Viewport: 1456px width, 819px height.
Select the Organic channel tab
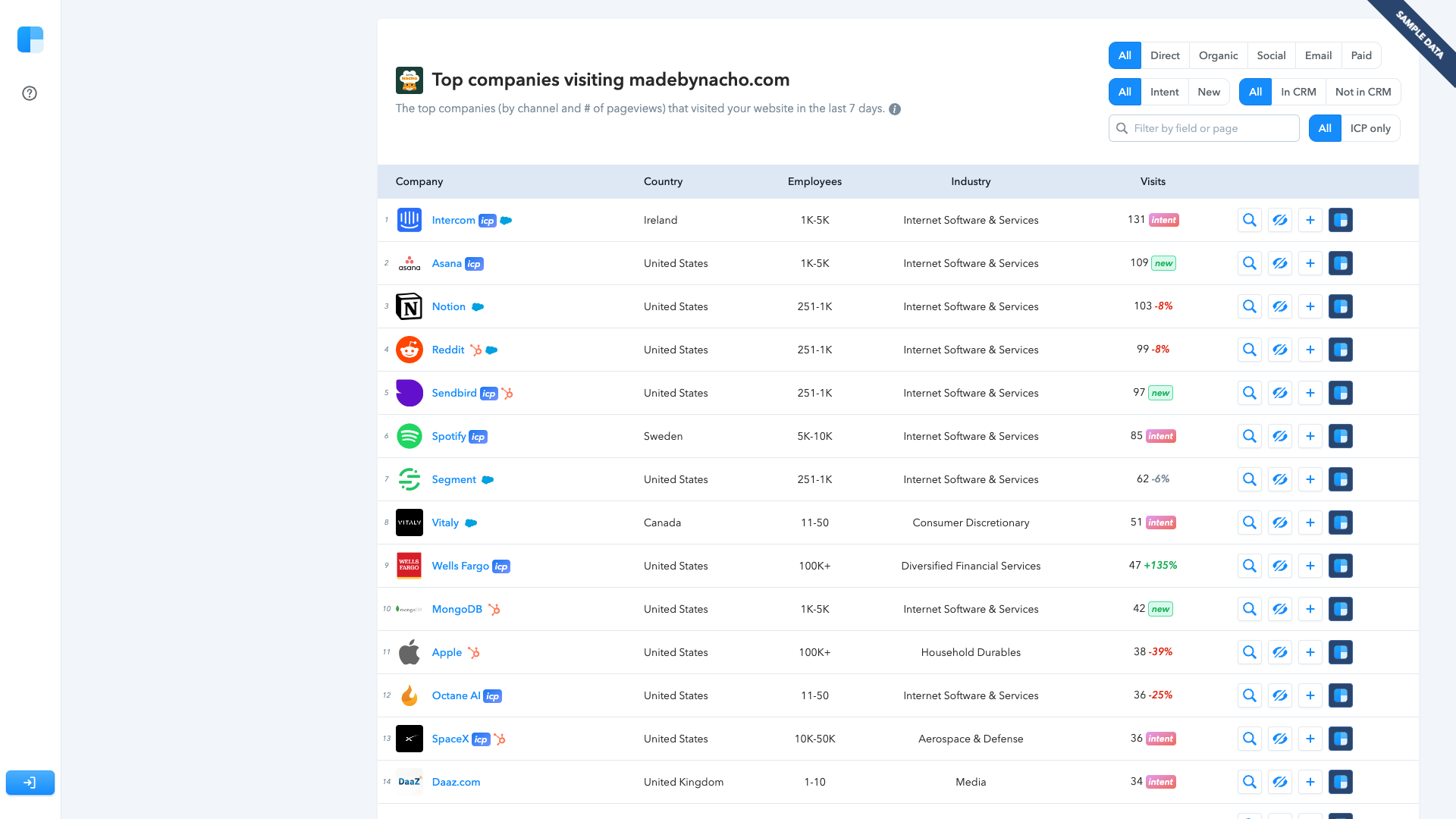(x=1218, y=55)
